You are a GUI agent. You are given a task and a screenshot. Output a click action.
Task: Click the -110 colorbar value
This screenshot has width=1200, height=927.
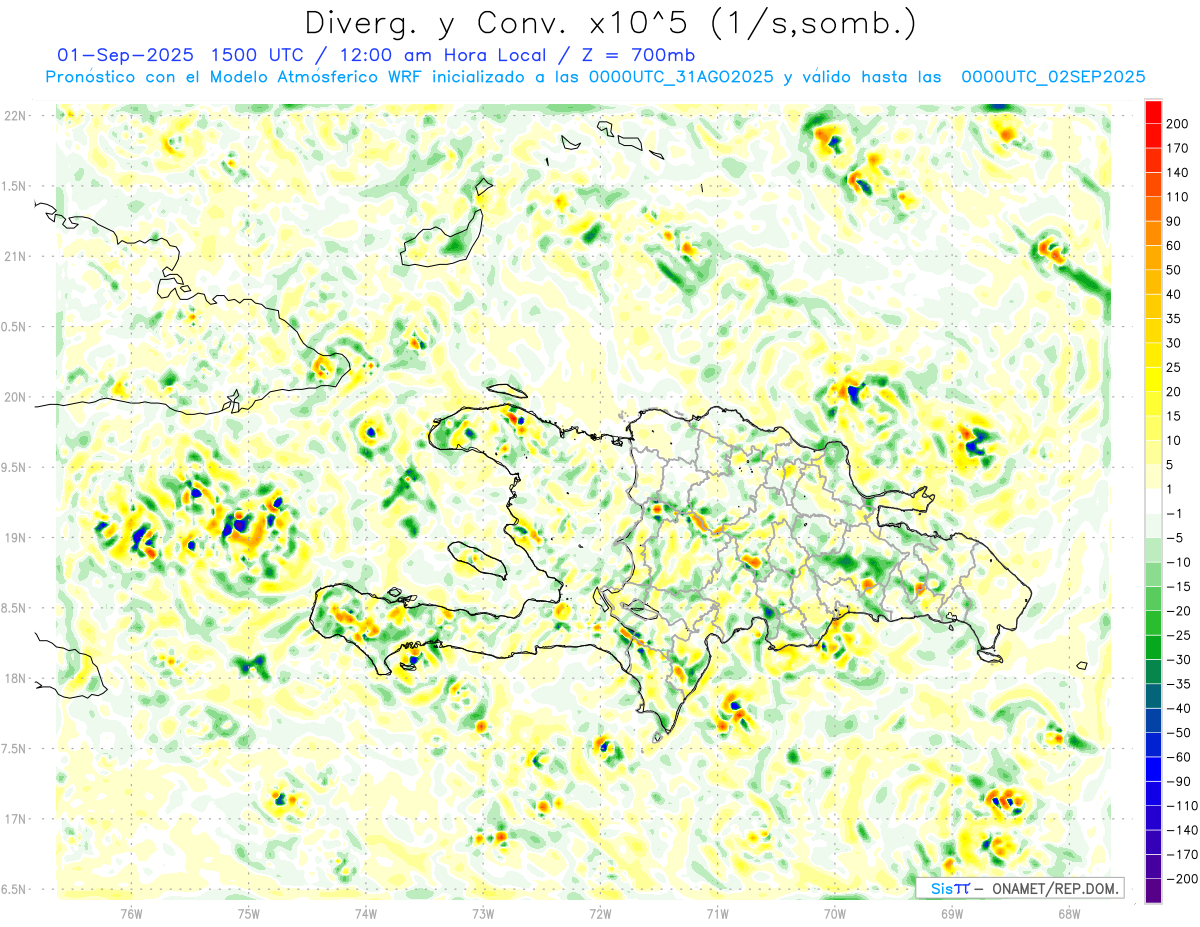1184,806
